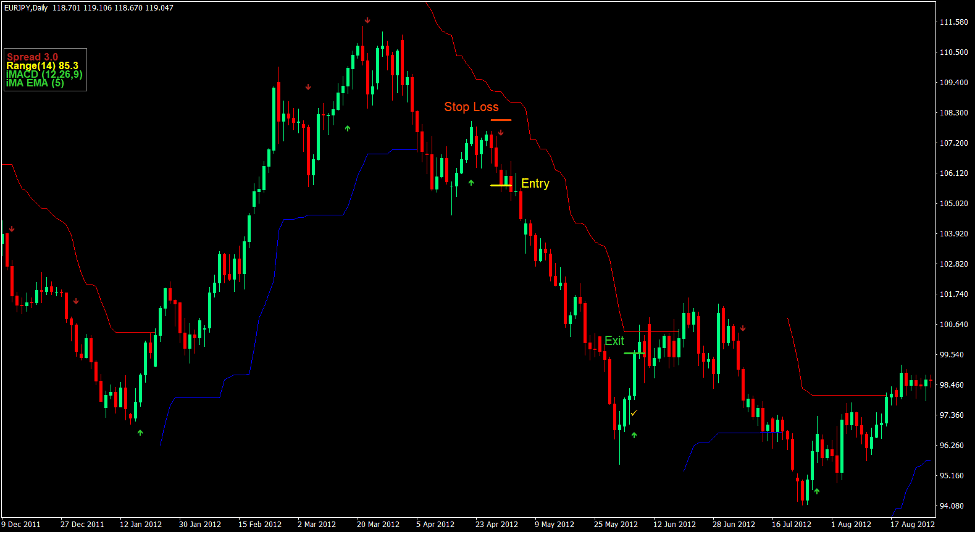The image size is (977, 533).
Task: Click the 20 Mar 2012 date on time axis
Action: coord(379,523)
